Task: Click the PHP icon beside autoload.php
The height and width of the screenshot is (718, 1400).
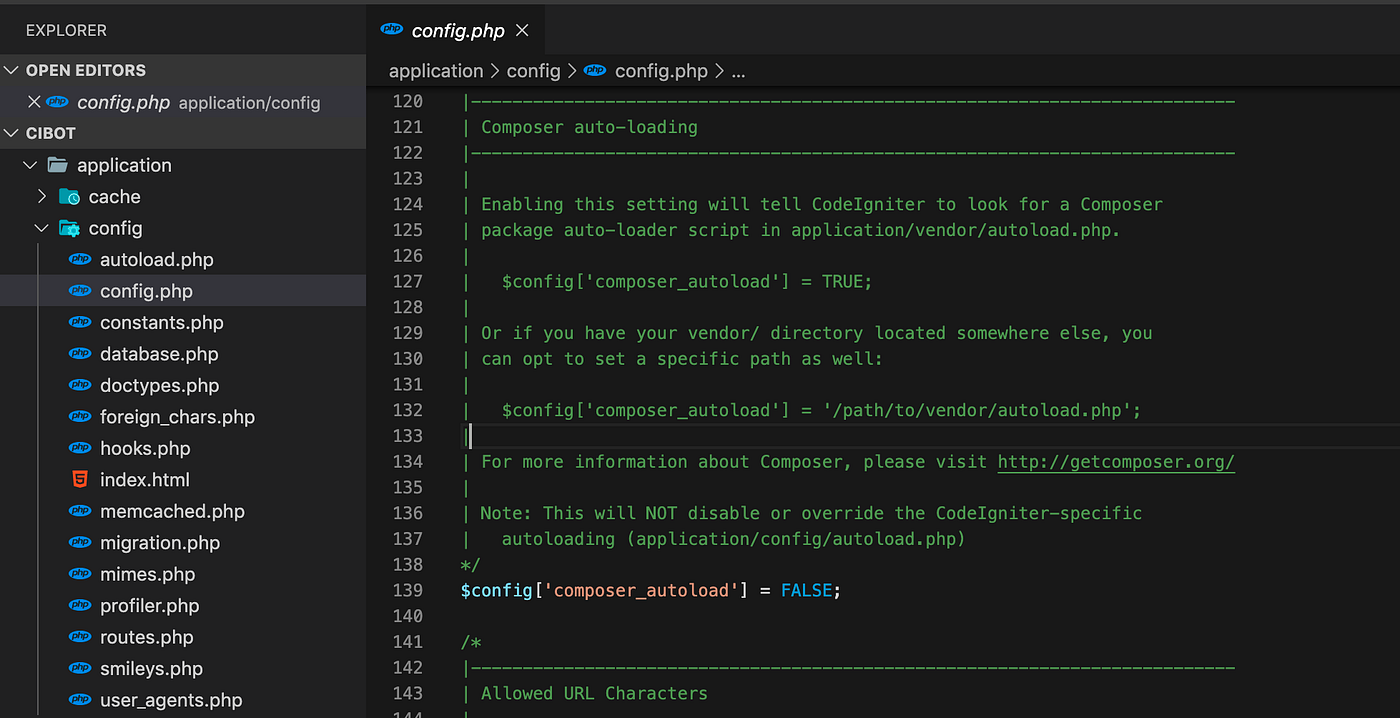Action: point(80,259)
